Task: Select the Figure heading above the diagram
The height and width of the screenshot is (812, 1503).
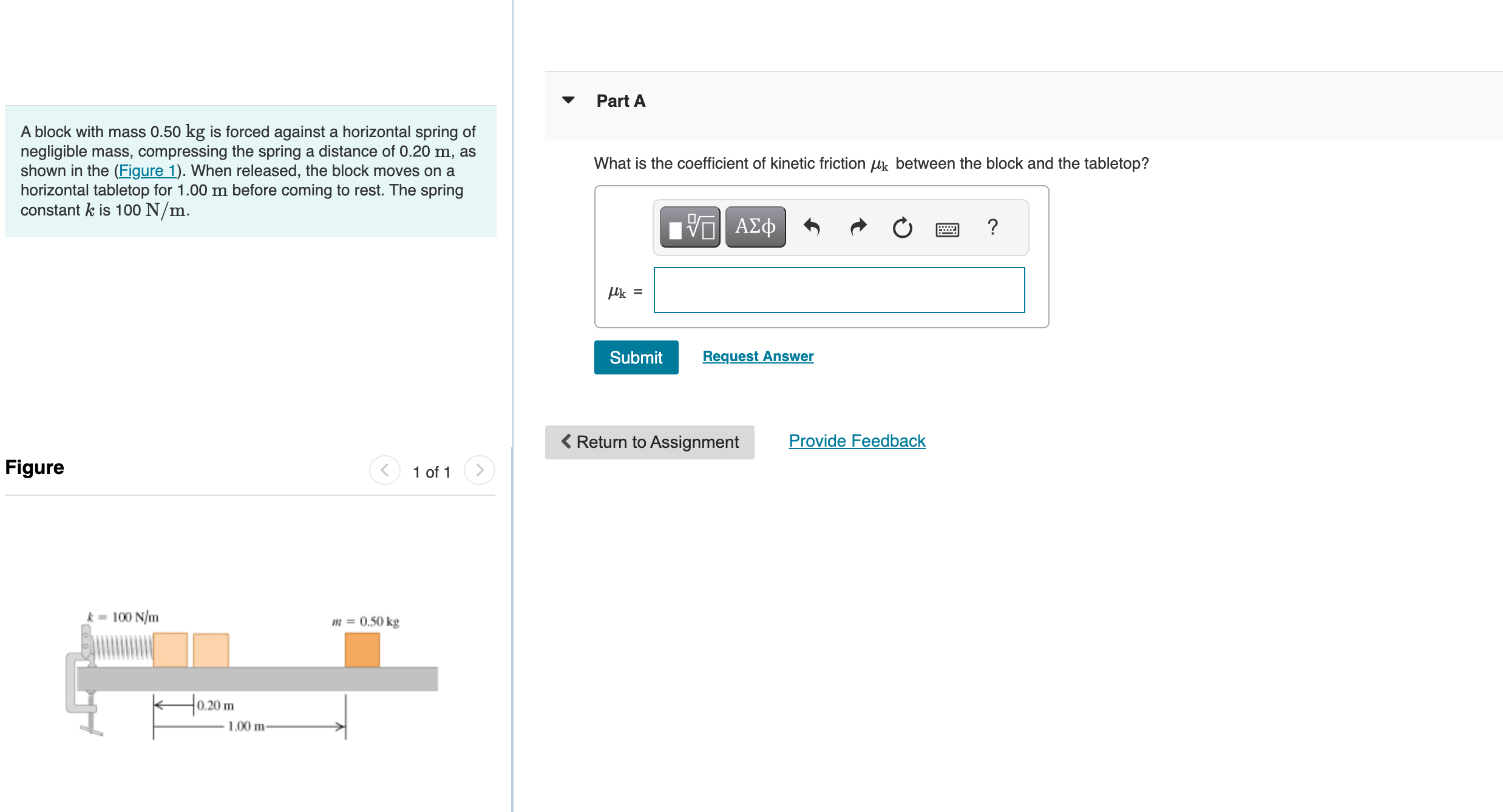Action: pos(34,467)
